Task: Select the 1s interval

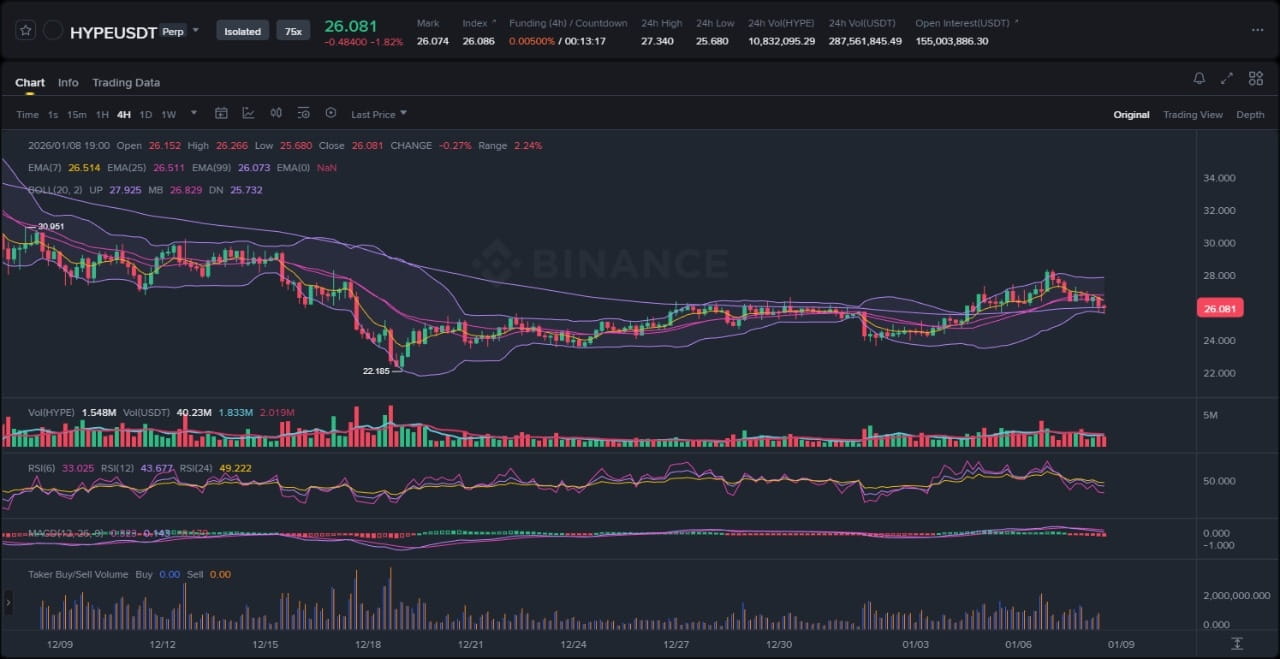Action: coord(53,114)
